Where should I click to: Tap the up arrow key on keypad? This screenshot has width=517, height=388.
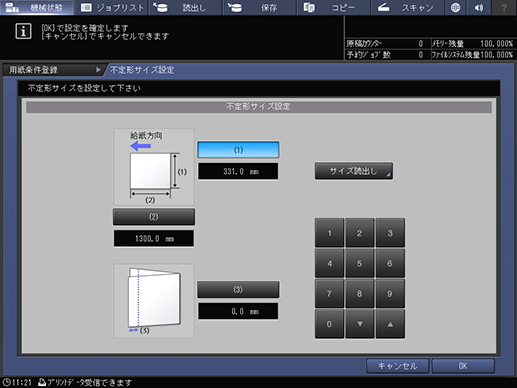[x=390, y=324]
